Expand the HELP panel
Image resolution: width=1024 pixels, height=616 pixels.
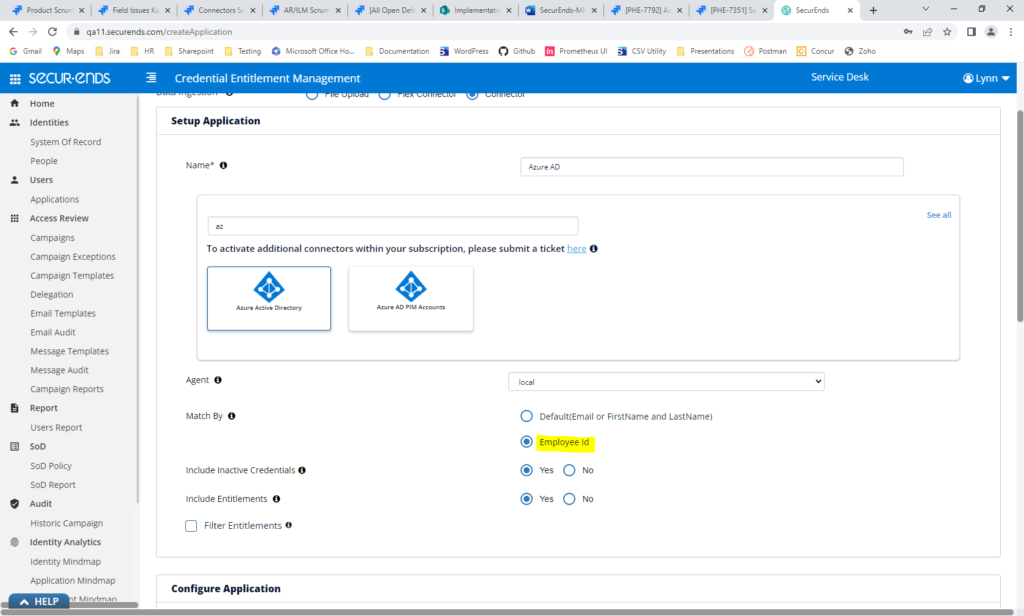39,601
